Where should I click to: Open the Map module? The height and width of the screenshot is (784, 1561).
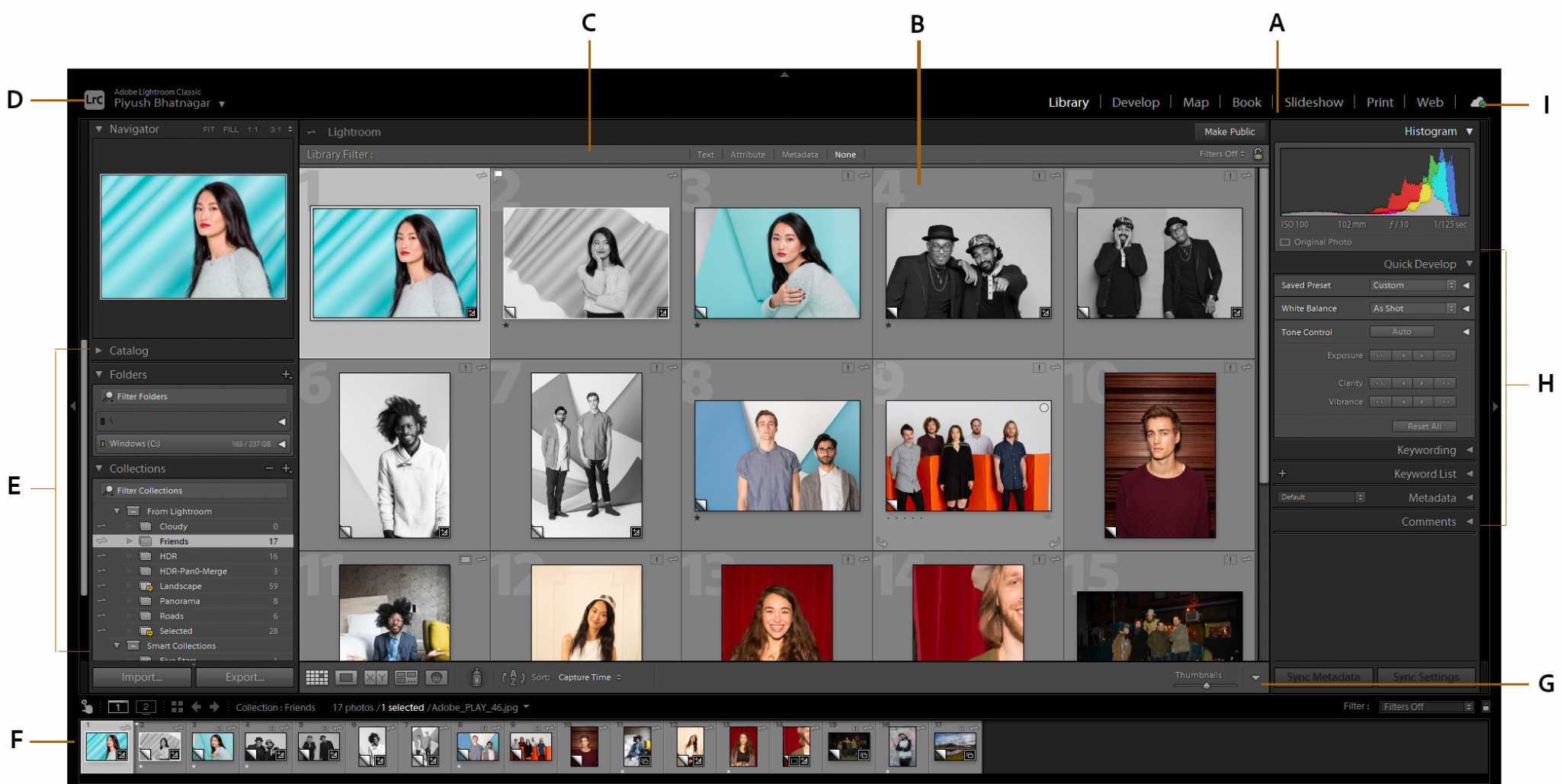(x=1195, y=101)
